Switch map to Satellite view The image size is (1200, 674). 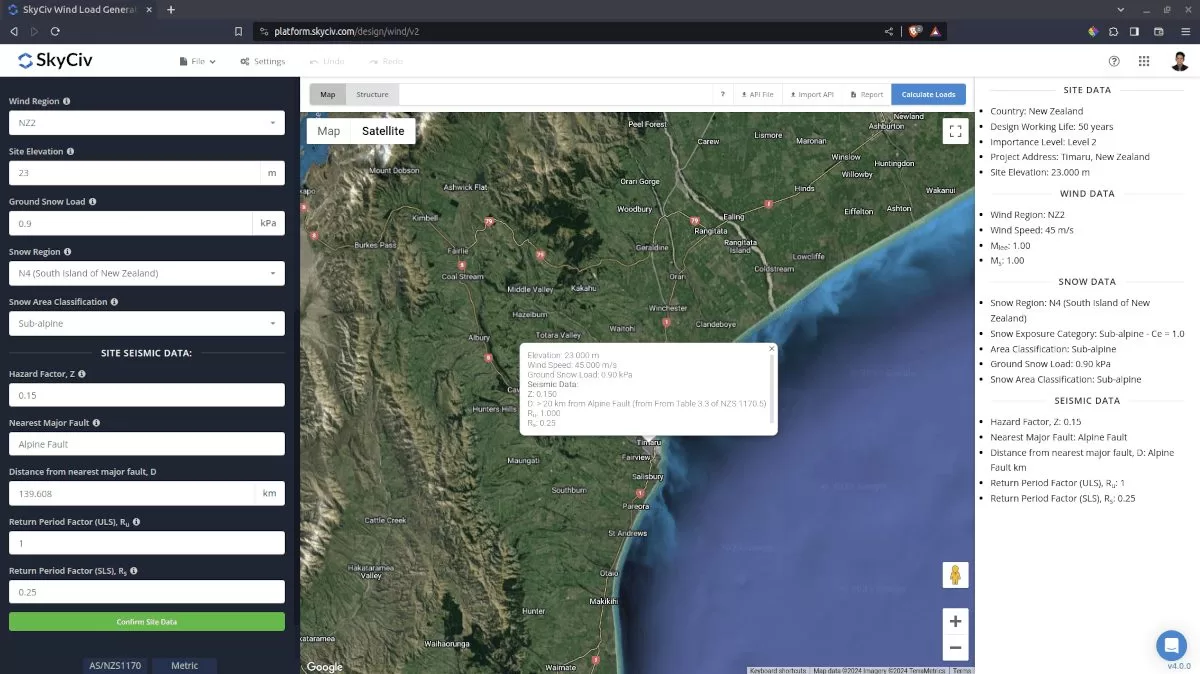(x=383, y=131)
